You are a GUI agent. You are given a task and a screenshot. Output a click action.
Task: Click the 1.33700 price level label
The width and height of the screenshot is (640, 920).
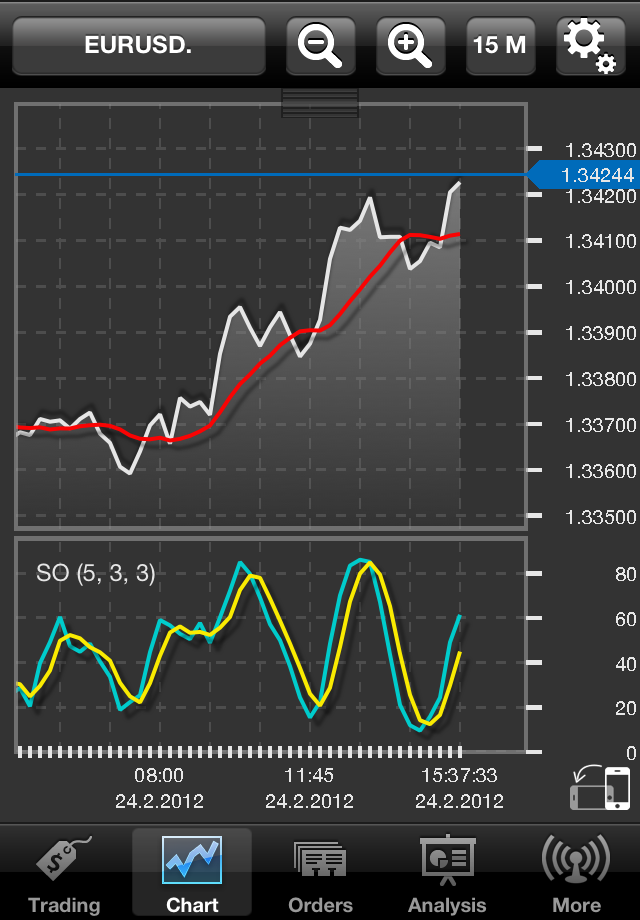pos(600,425)
